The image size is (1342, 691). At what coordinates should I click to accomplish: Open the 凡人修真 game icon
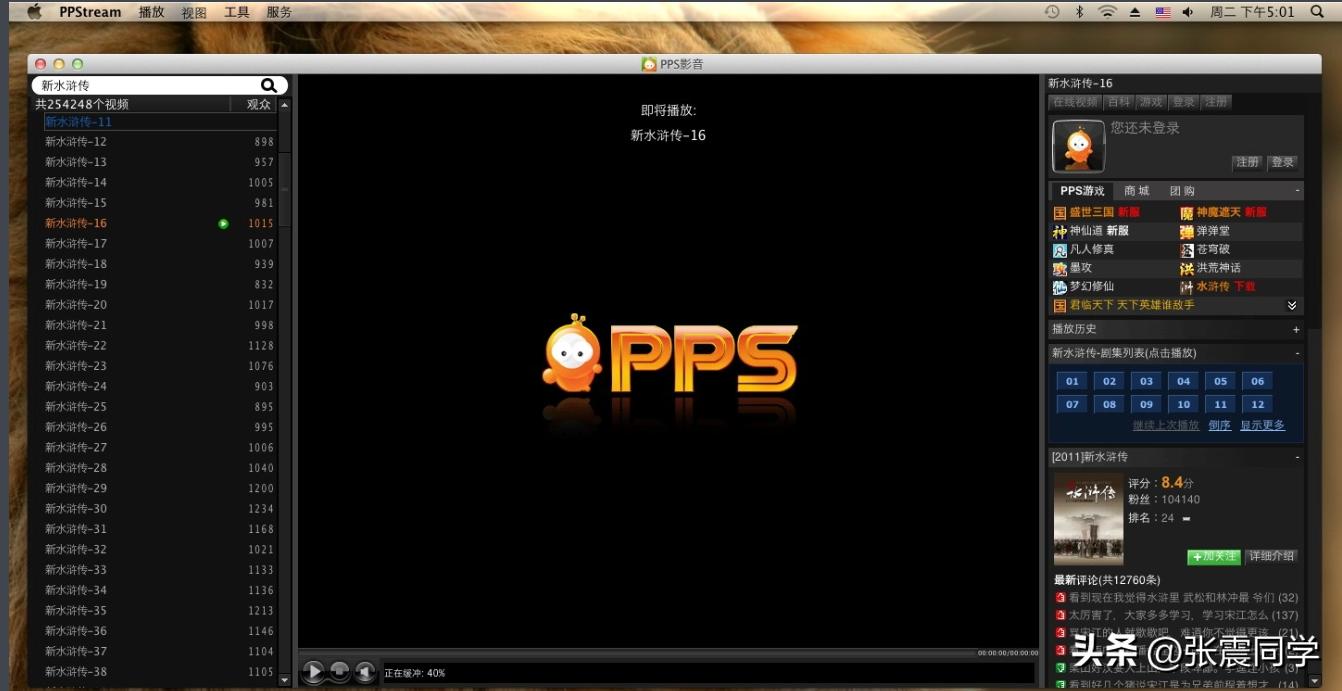click(1060, 250)
